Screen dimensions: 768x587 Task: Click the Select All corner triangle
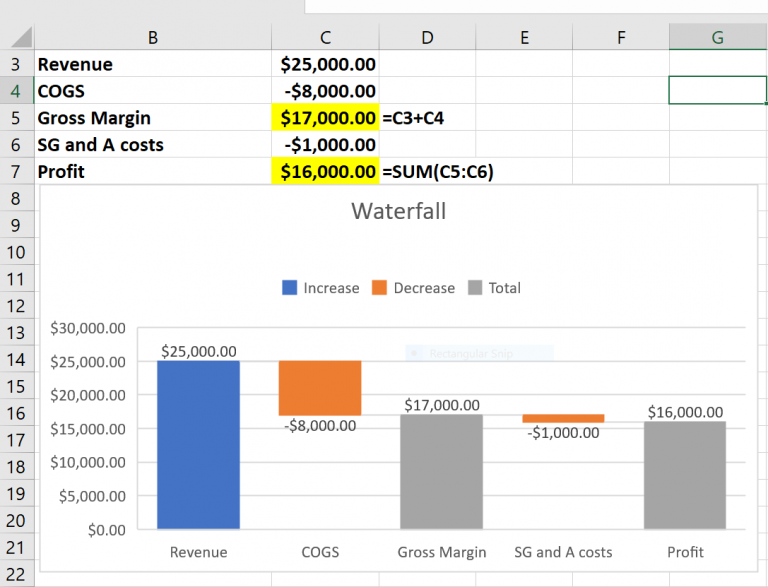[20, 37]
